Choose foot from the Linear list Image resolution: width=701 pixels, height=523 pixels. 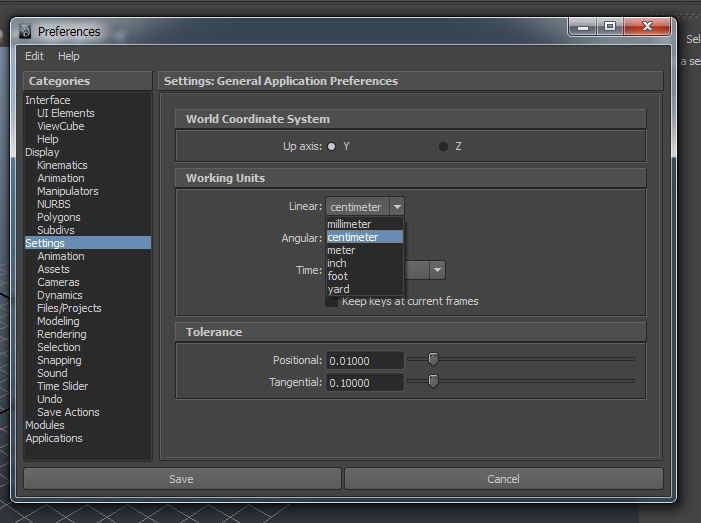coord(364,276)
